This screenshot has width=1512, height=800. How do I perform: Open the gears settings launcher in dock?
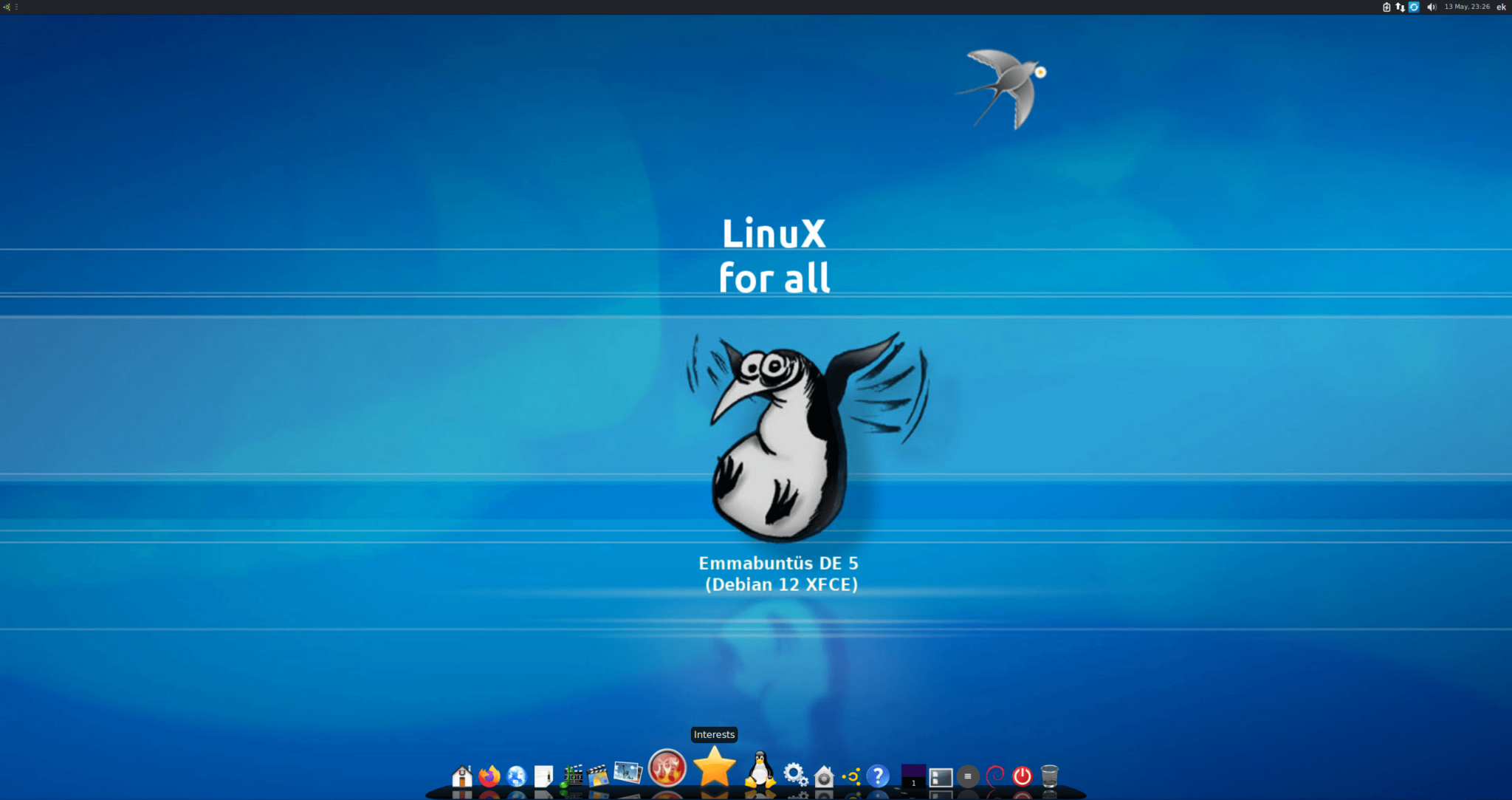tap(795, 774)
